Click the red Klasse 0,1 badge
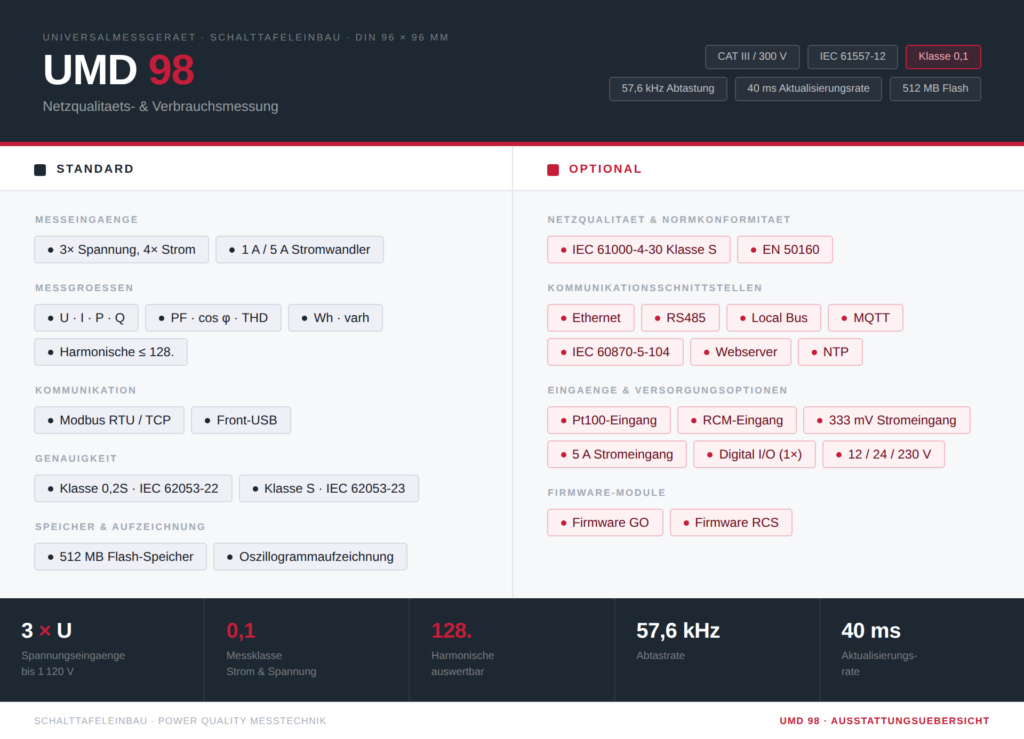Image resolution: width=1024 pixels, height=739 pixels. click(943, 57)
